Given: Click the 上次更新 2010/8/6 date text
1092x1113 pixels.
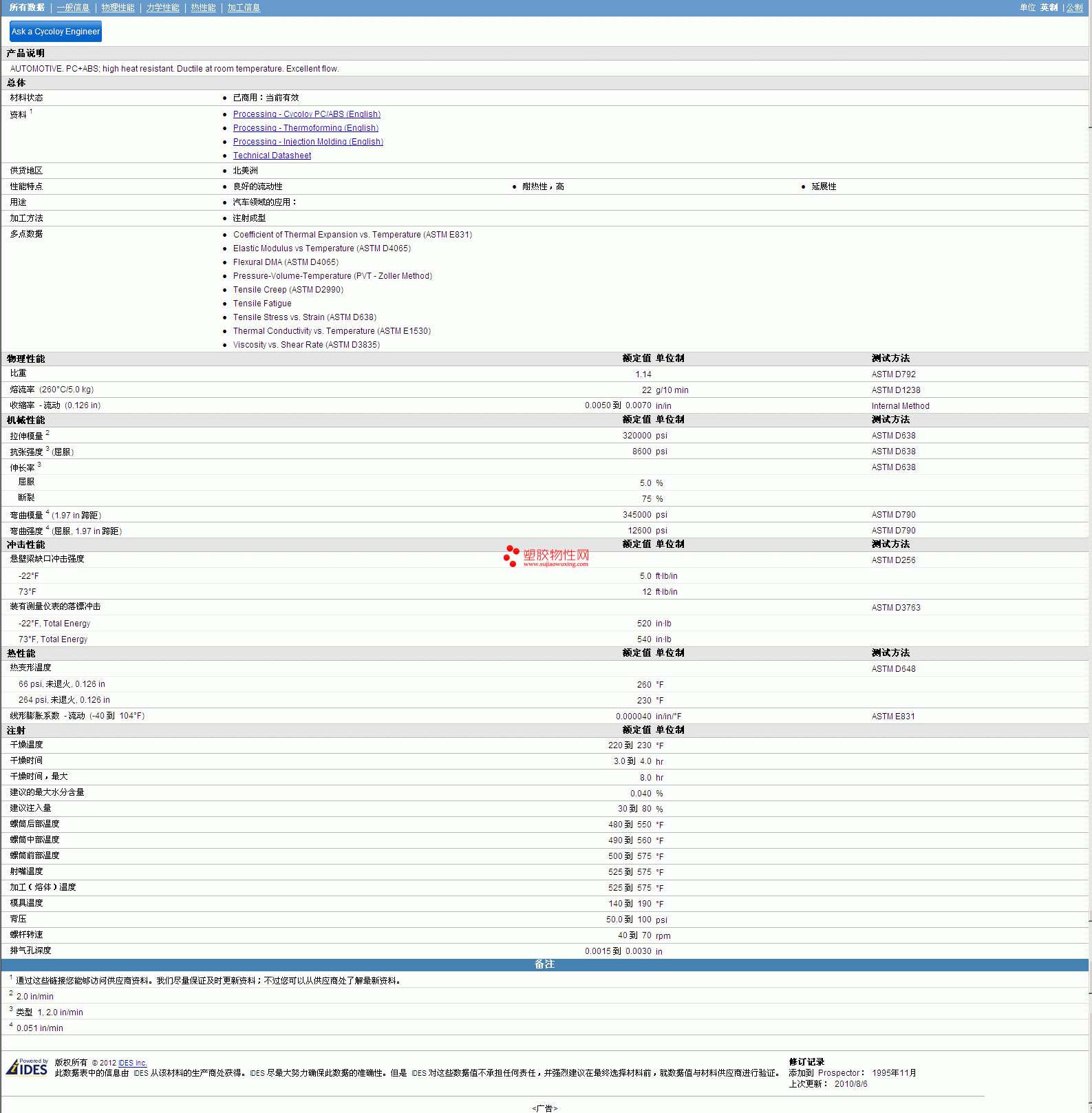Looking at the screenshot, I should click(828, 1084).
